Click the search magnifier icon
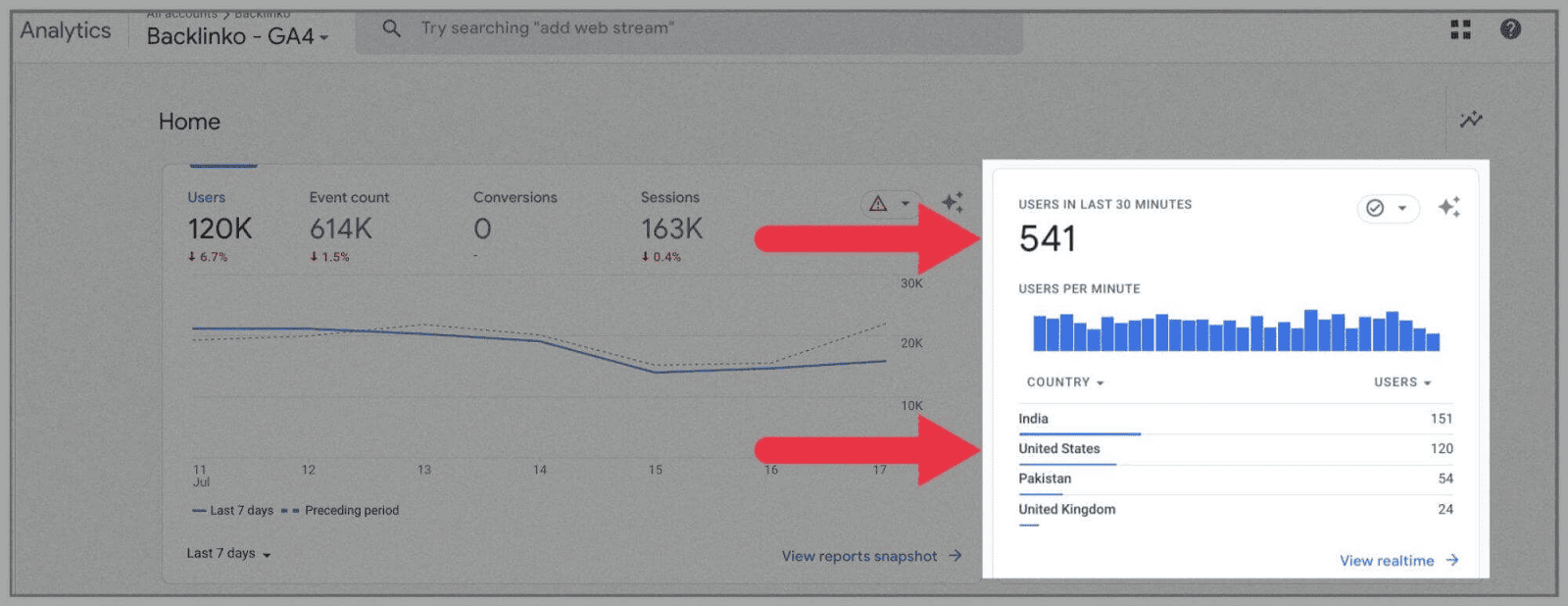Image resolution: width=1568 pixels, height=606 pixels. [x=391, y=28]
